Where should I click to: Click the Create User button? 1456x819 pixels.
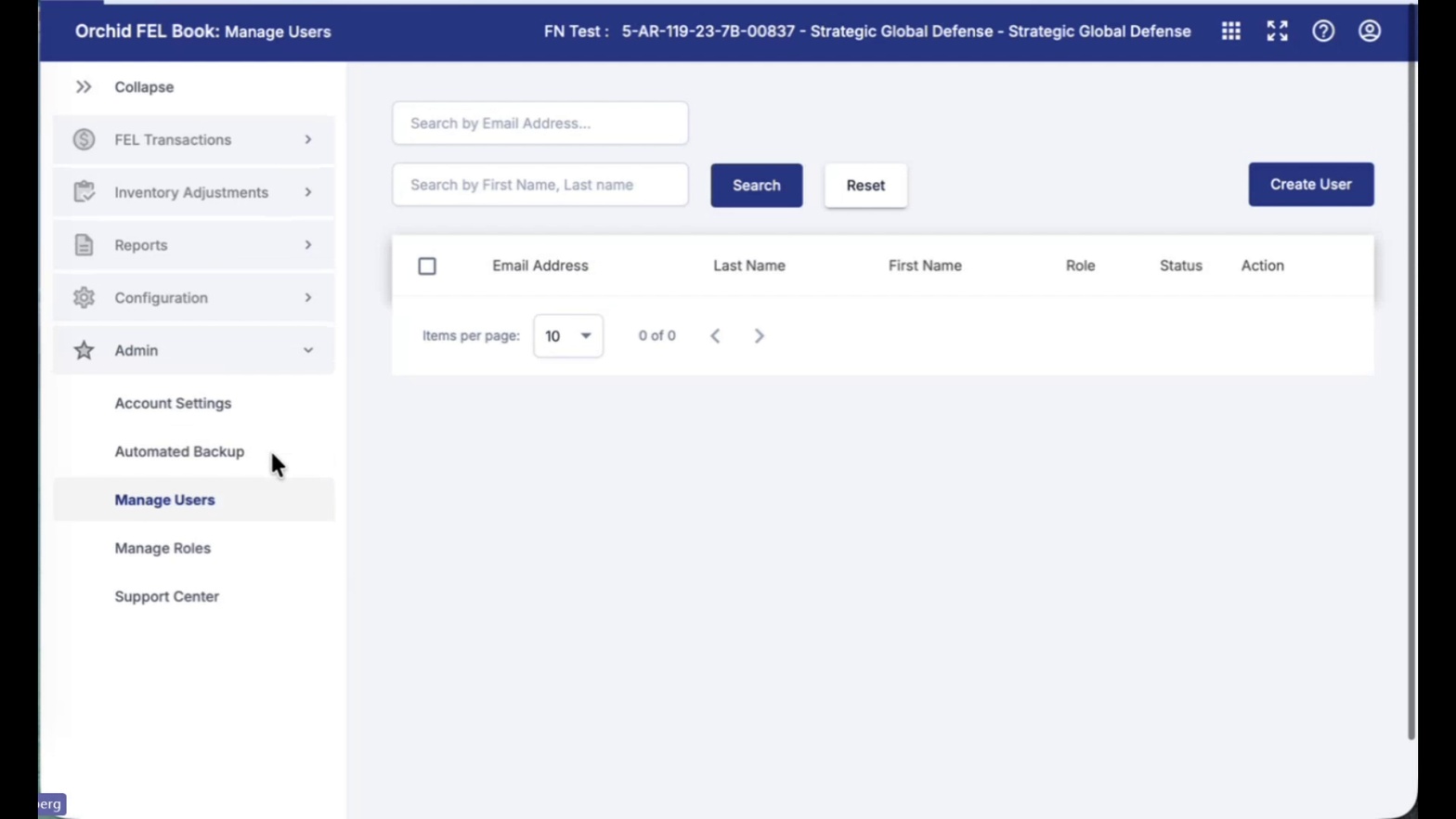[x=1310, y=184]
